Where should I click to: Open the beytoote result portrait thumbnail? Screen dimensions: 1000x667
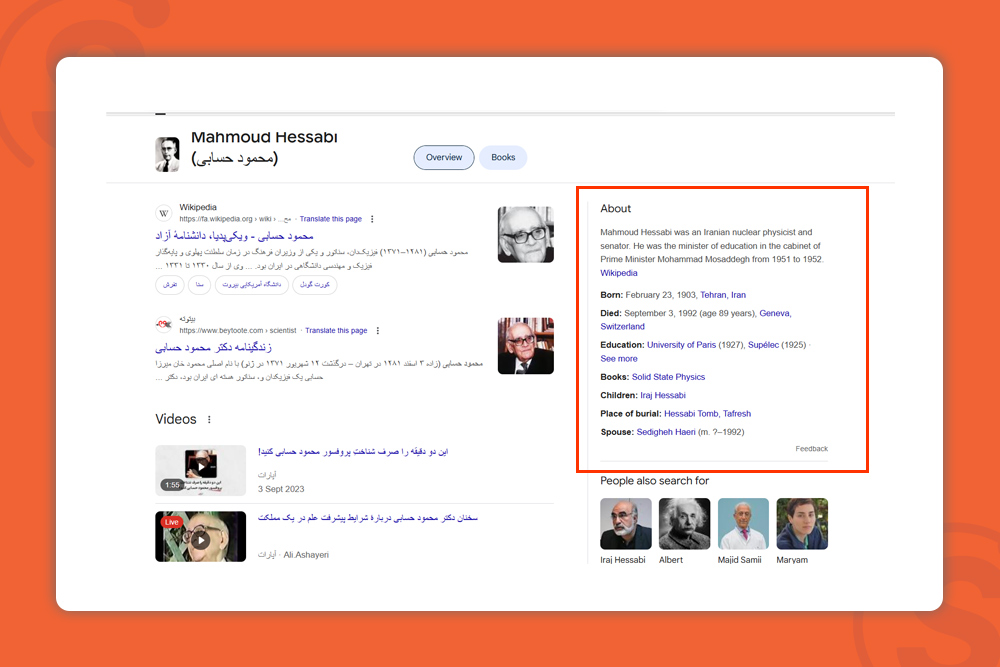pos(526,346)
